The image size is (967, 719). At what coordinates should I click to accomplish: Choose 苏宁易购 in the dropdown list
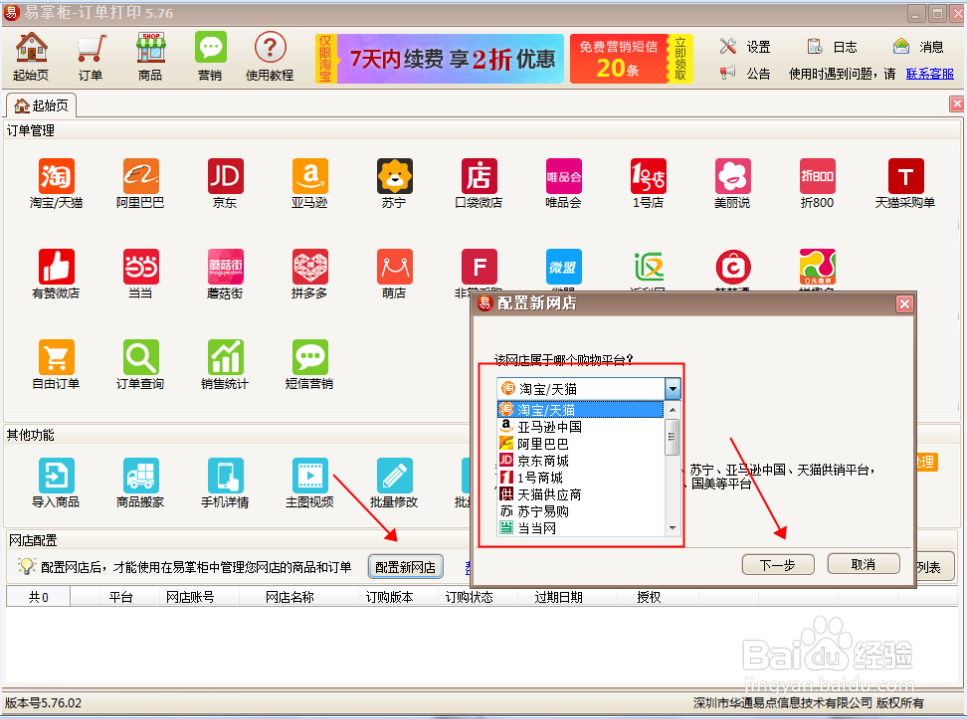pyautogui.click(x=580, y=511)
